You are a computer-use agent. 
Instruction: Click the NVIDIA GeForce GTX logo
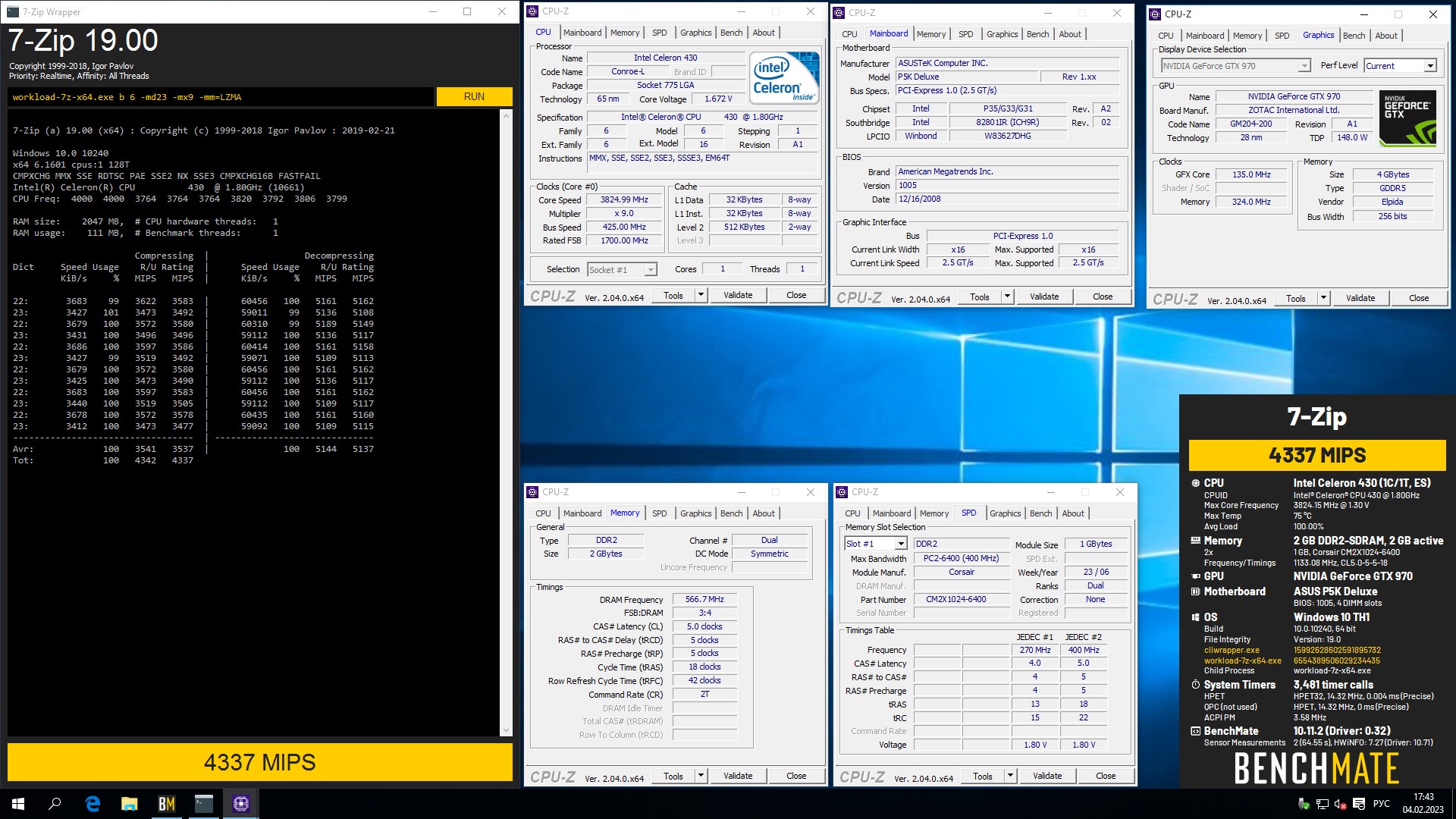pos(1408,118)
